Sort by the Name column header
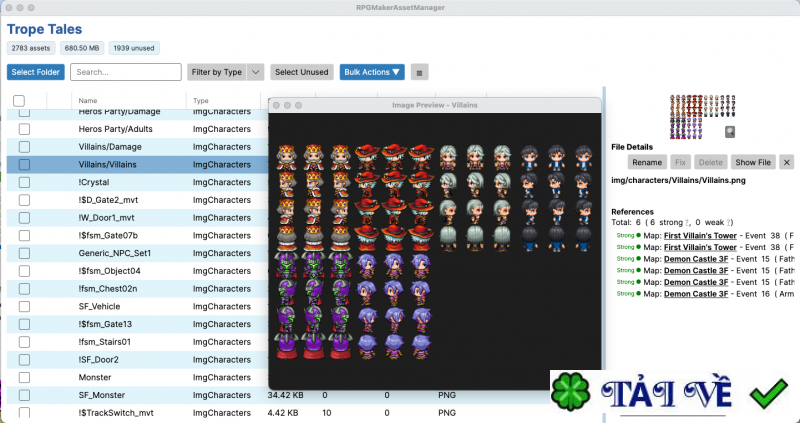This screenshot has height=423, width=800. 88,101
